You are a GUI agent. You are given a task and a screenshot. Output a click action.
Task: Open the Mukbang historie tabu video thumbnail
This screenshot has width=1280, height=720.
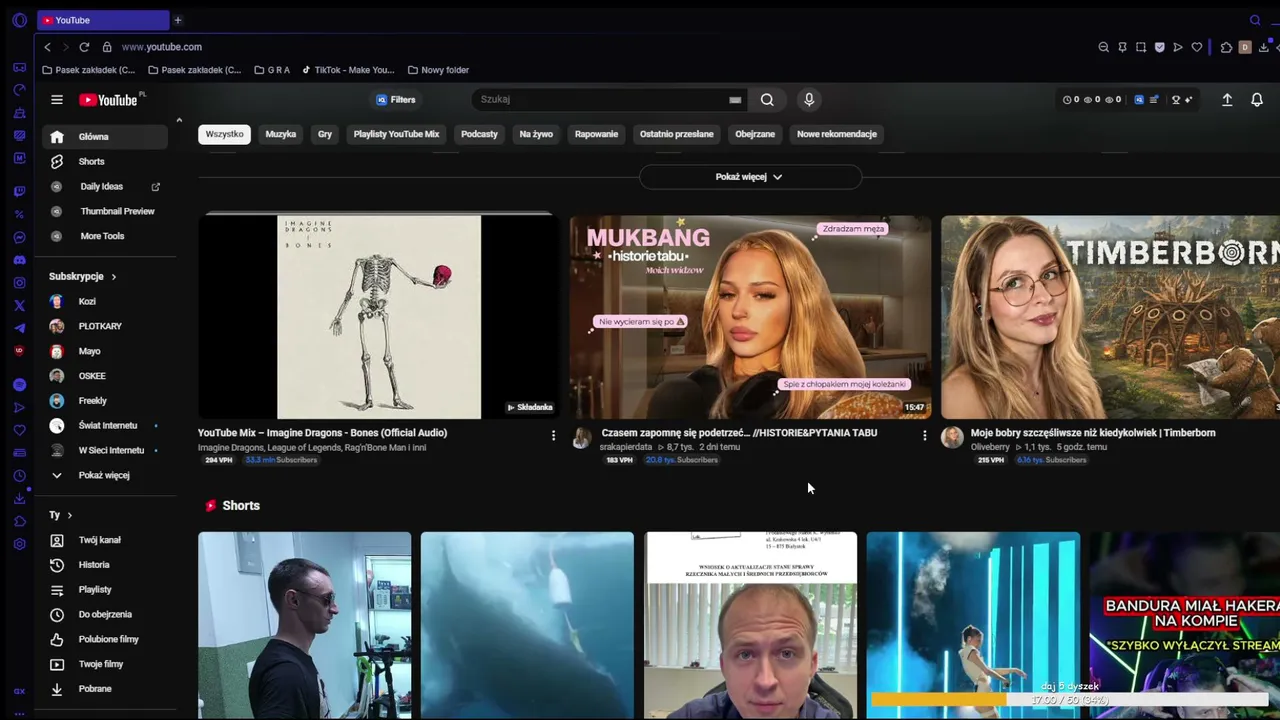coord(750,316)
